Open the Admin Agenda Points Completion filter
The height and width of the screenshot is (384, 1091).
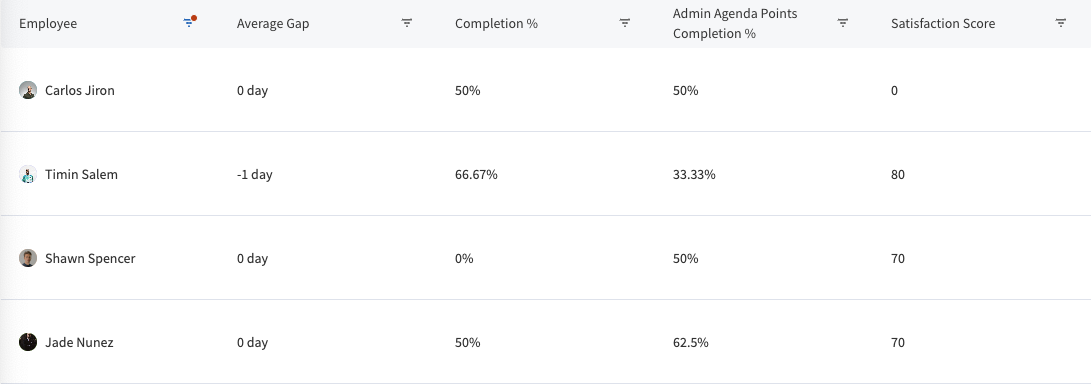pos(843,23)
